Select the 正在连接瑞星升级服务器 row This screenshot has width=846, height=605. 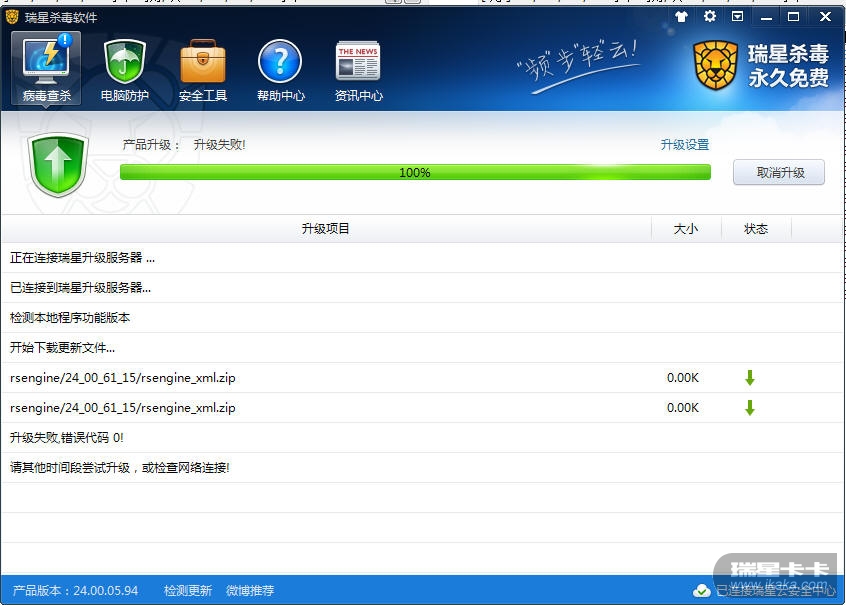[x=422, y=257]
